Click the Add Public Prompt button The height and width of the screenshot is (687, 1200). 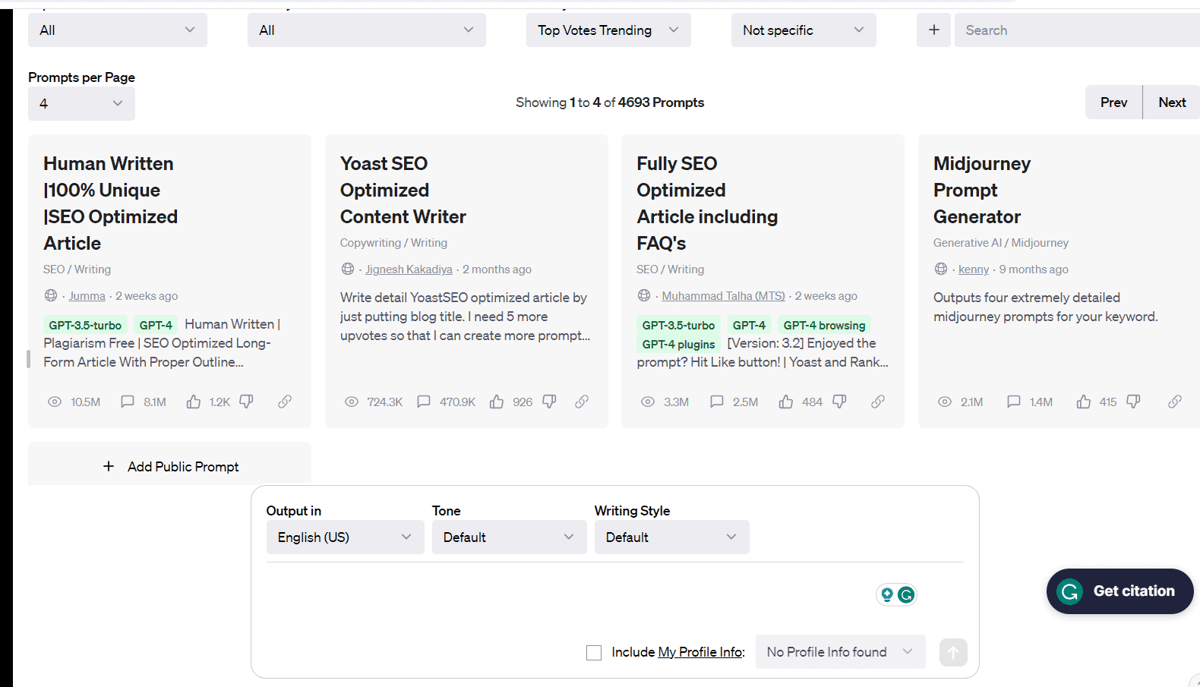pos(170,466)
